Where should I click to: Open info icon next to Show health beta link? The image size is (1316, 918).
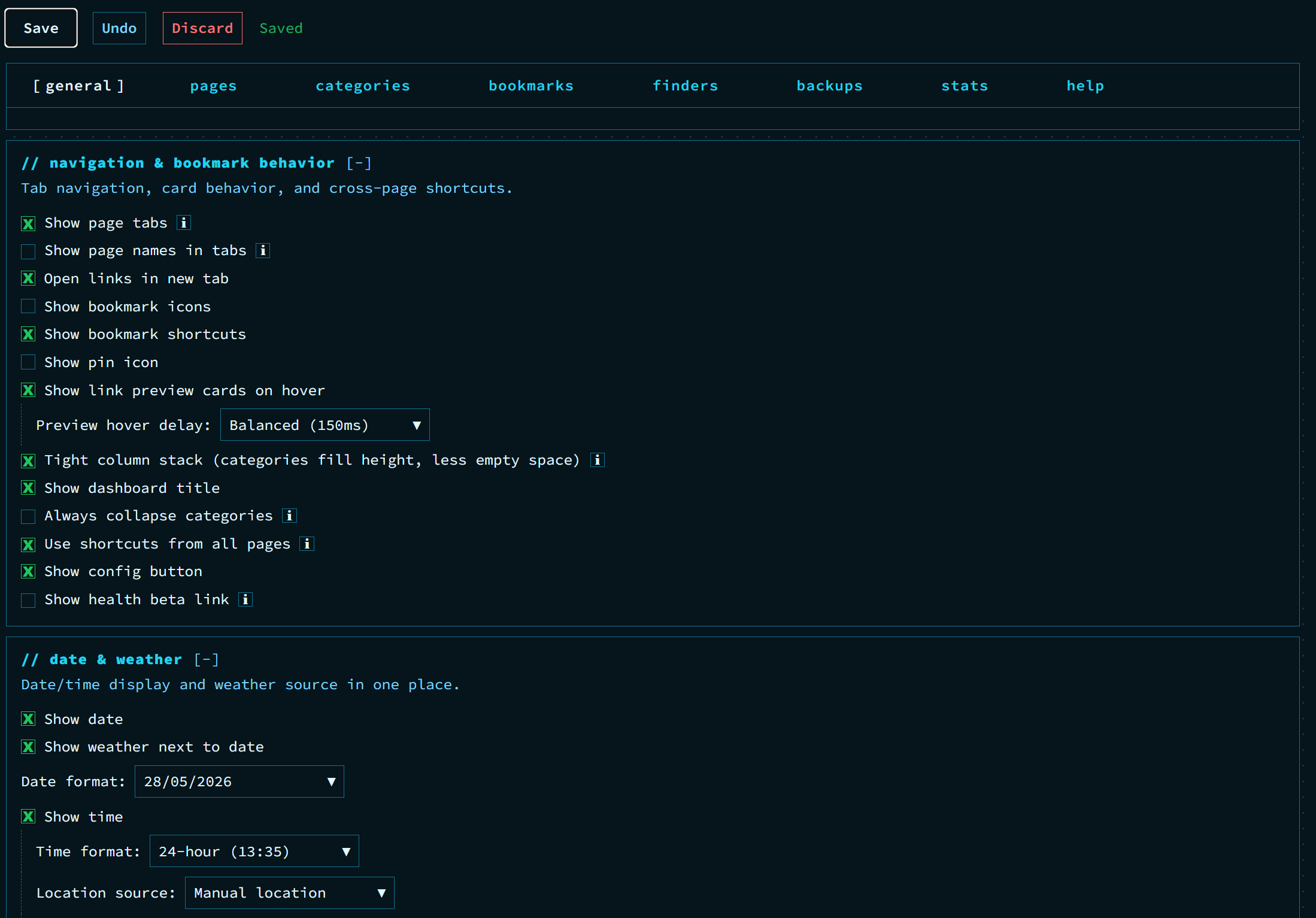(245, 599)
